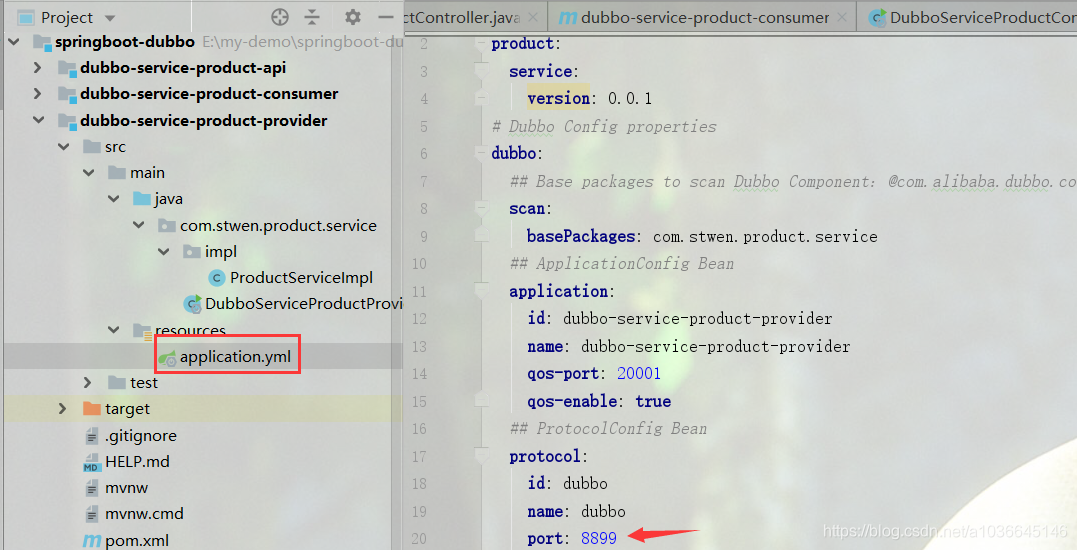
Task: Collapse the dubbo-service-product-provider module
Action: [38, 120]
